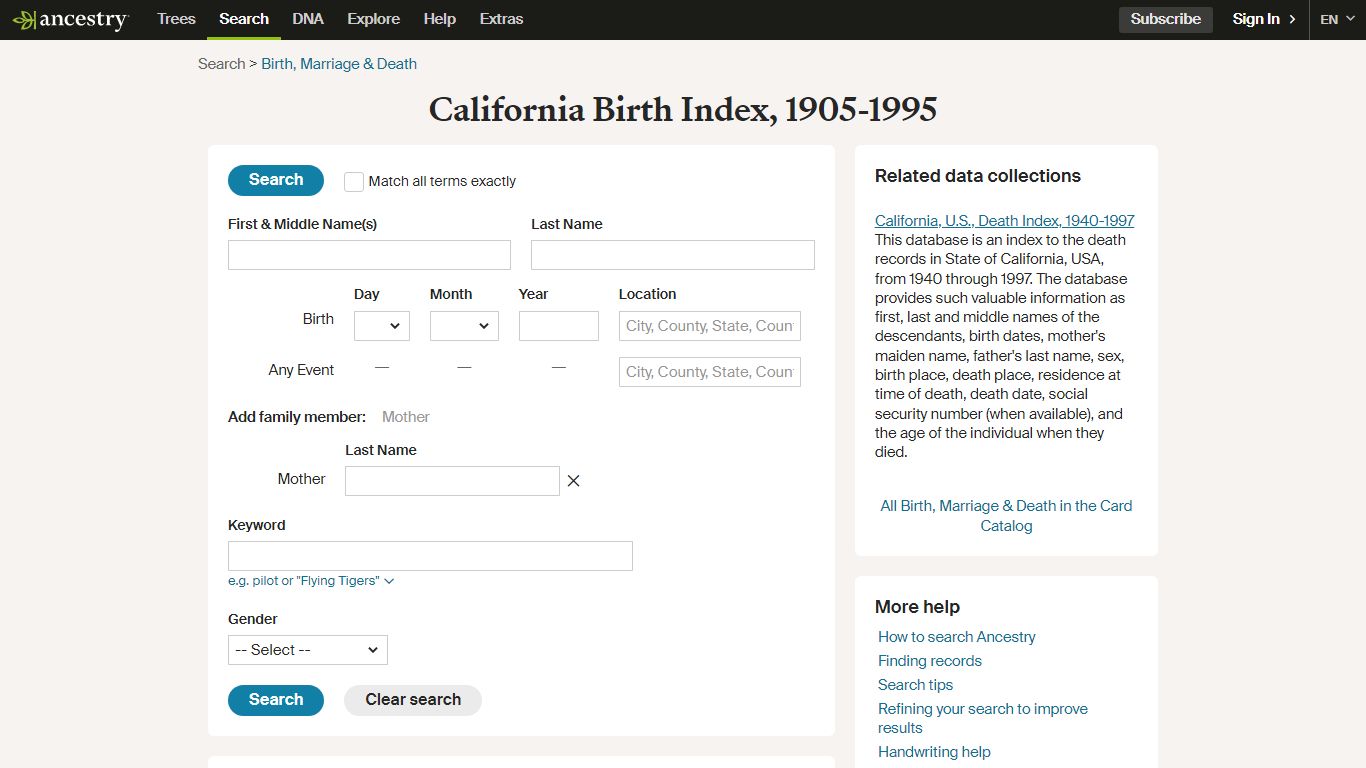Focus the Keyword input field

coord(430,556)
